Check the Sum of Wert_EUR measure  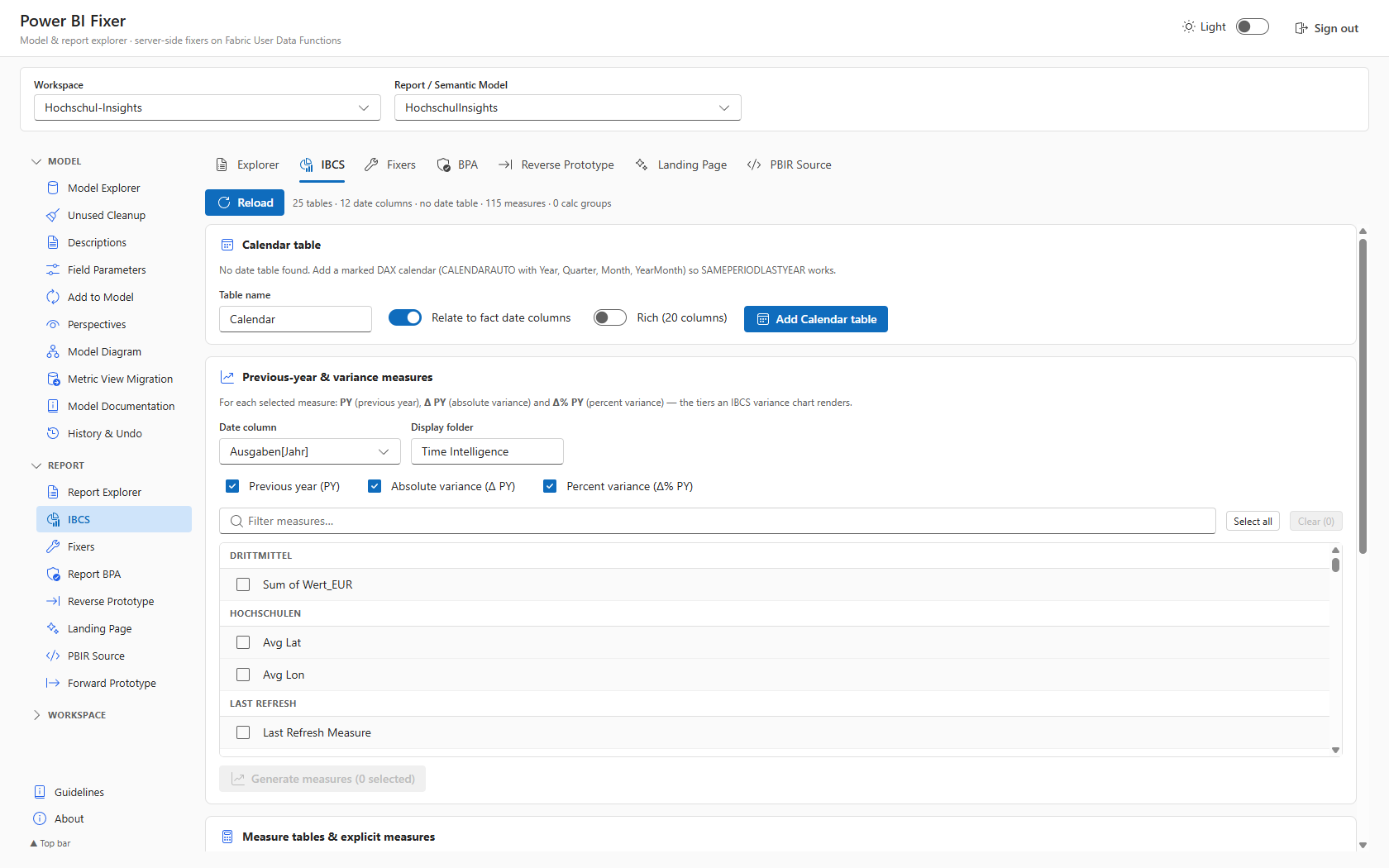tap(243, 584)
